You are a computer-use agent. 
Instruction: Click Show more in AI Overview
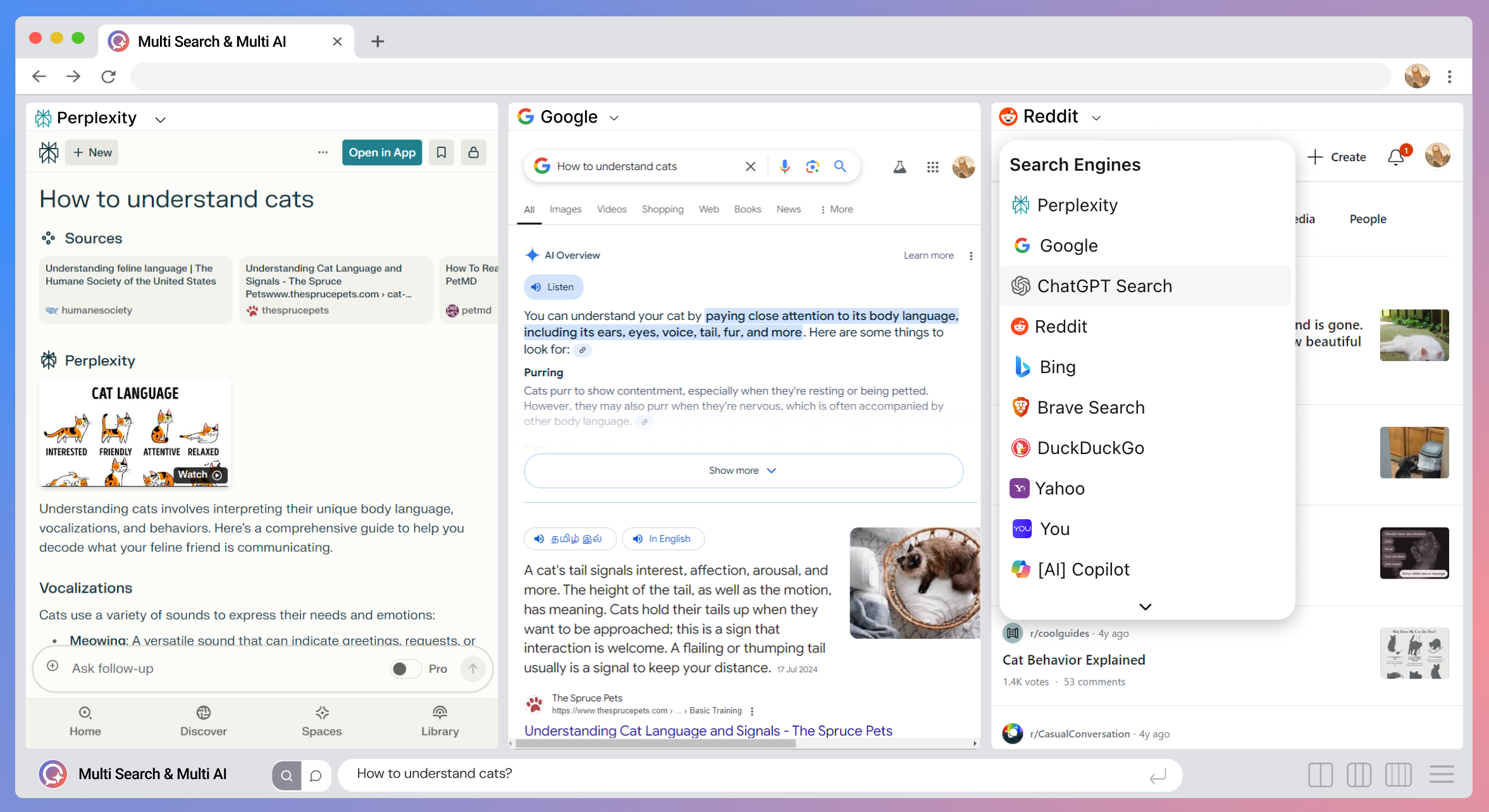[x=743, y=471]
